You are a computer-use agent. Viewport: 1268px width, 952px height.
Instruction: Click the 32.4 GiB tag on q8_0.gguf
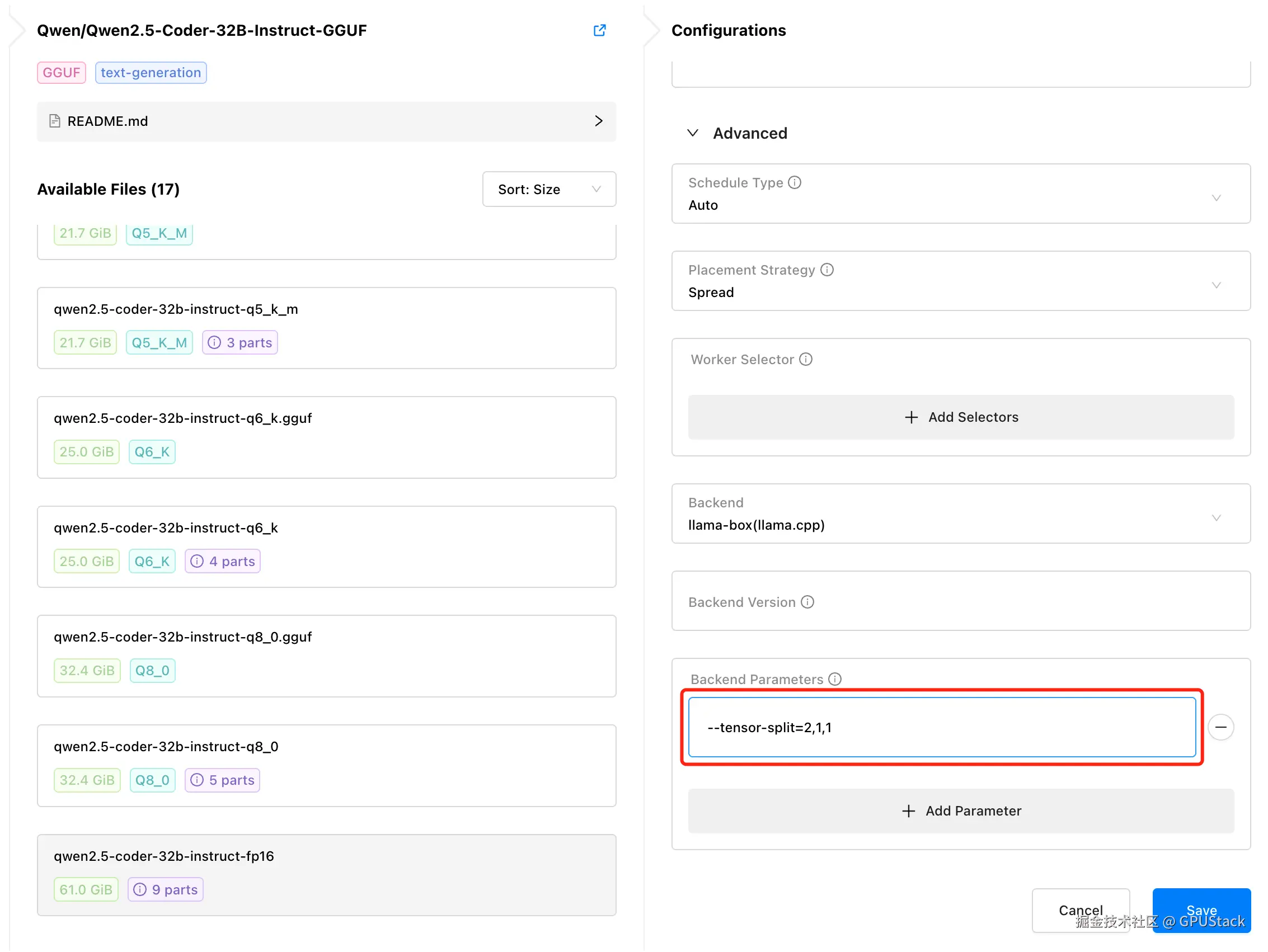pyautogui.click(x=87, y=671)
